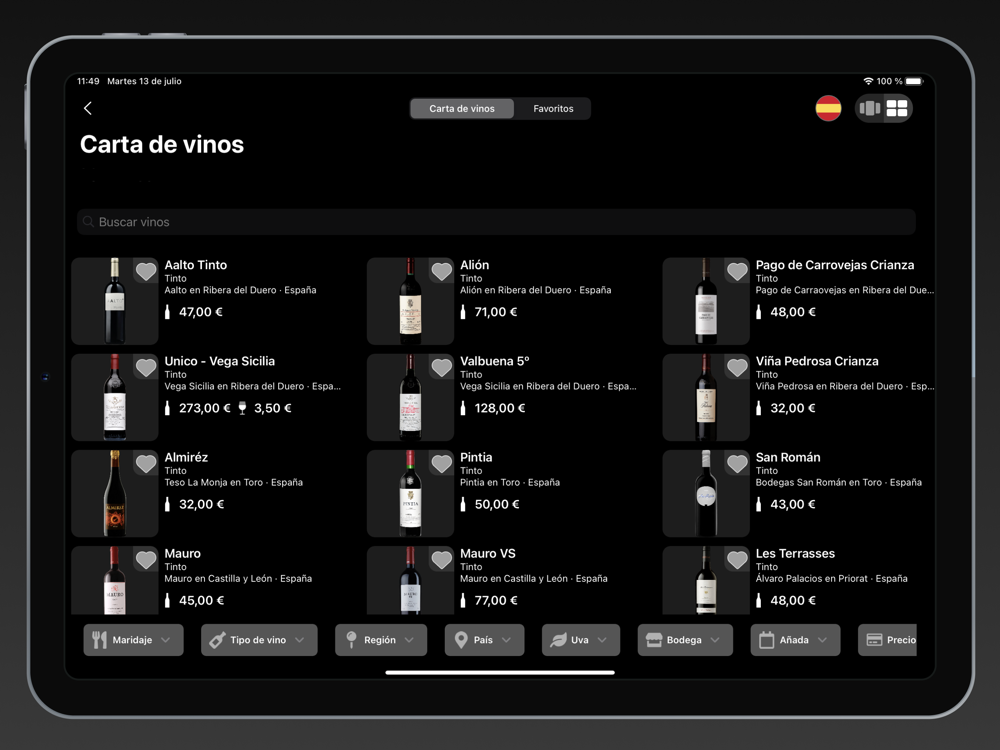Viewport: 1000px width, 750px height.
Task: Click the Aalto Tinto wine title
Action: (x=196, y=265)
